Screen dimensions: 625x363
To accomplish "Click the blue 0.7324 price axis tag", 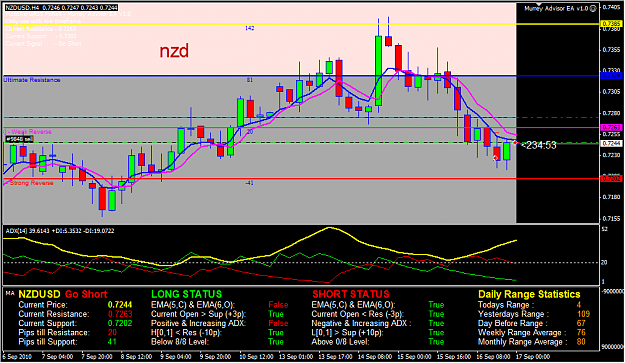I will 611,76.
